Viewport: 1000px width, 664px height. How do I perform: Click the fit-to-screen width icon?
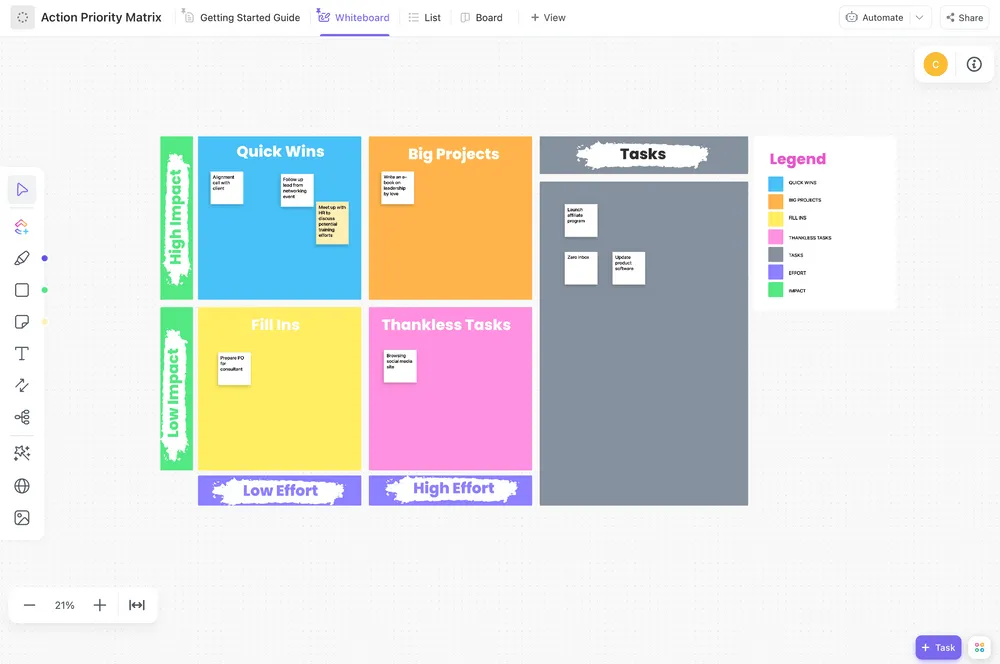[x=137, y=605]
